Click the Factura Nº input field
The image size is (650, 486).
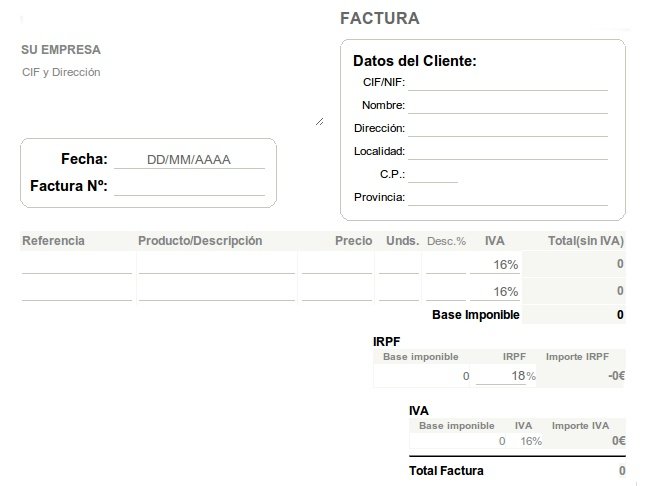189,186
